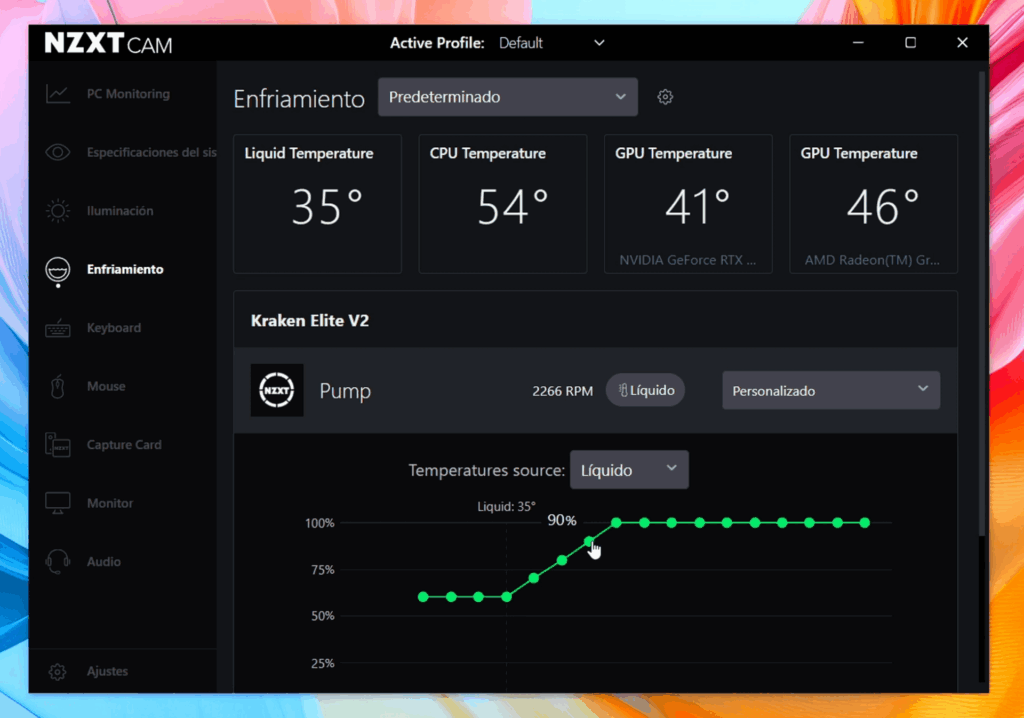
Task: Open Capture Card section
Action: click(x=124, y=445)
